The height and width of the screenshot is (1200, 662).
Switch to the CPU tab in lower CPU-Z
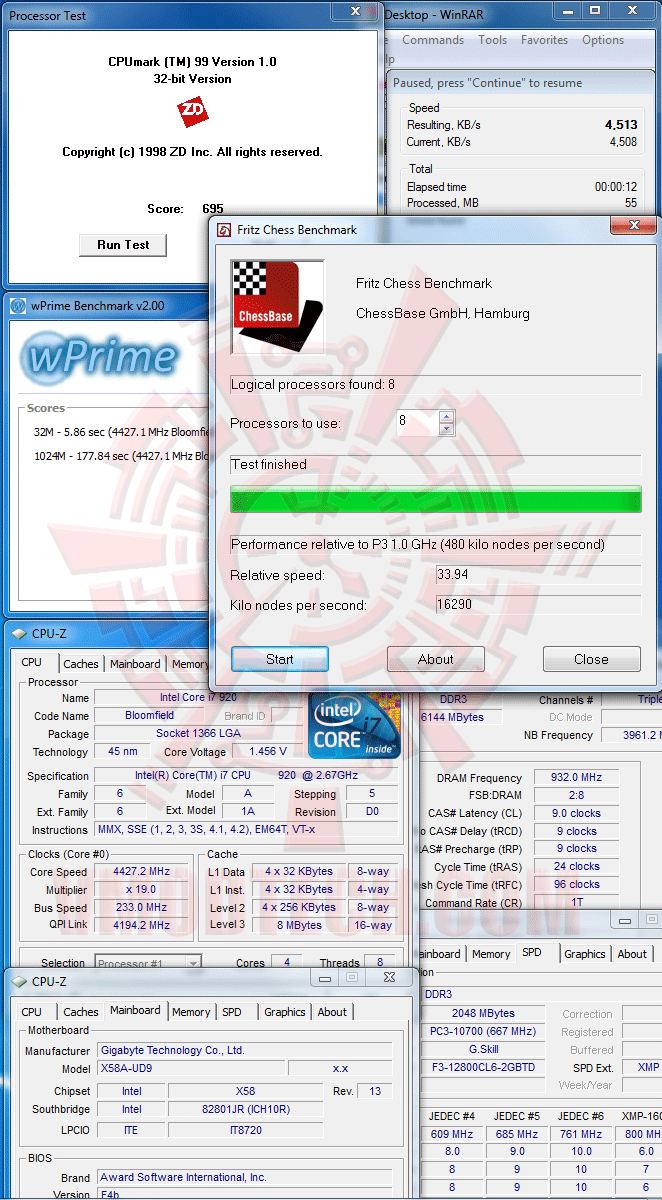click(x=32, y=1012)
